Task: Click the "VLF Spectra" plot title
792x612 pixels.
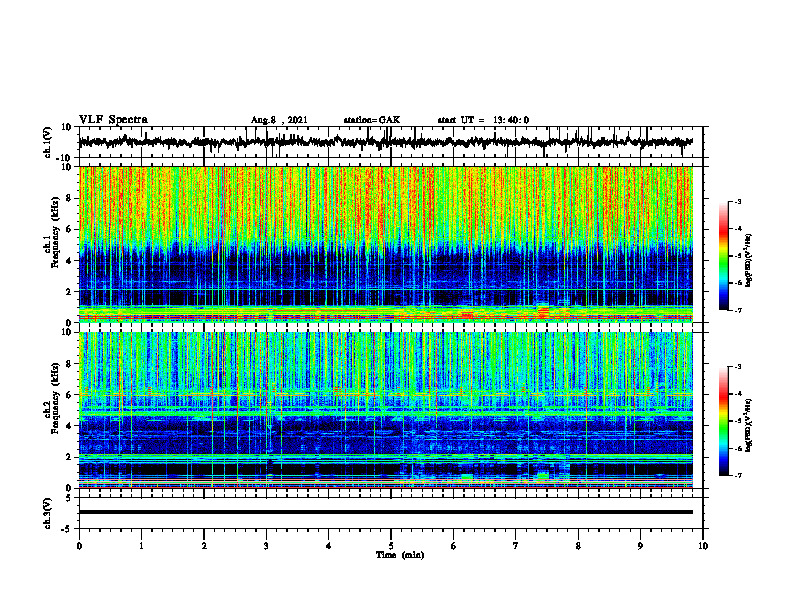Action: coord(113,120)
